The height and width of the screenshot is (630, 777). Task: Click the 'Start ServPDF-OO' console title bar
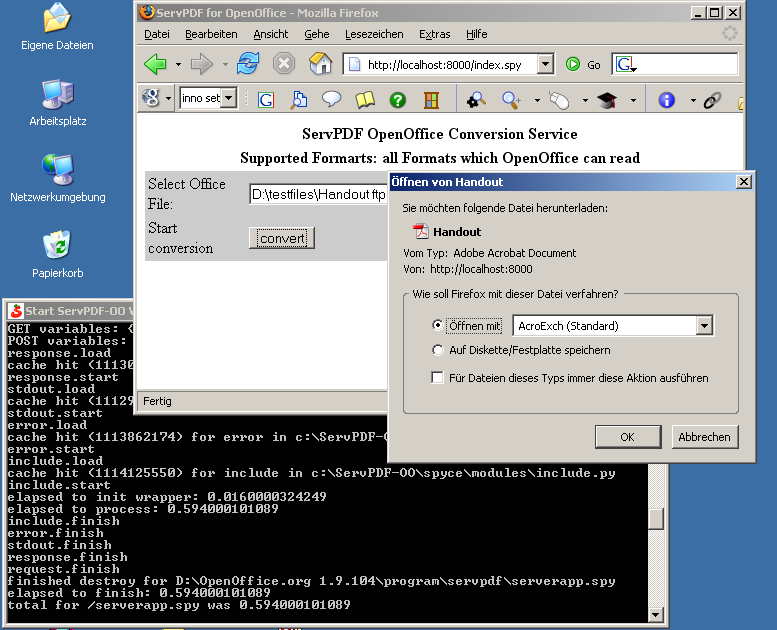70,311
